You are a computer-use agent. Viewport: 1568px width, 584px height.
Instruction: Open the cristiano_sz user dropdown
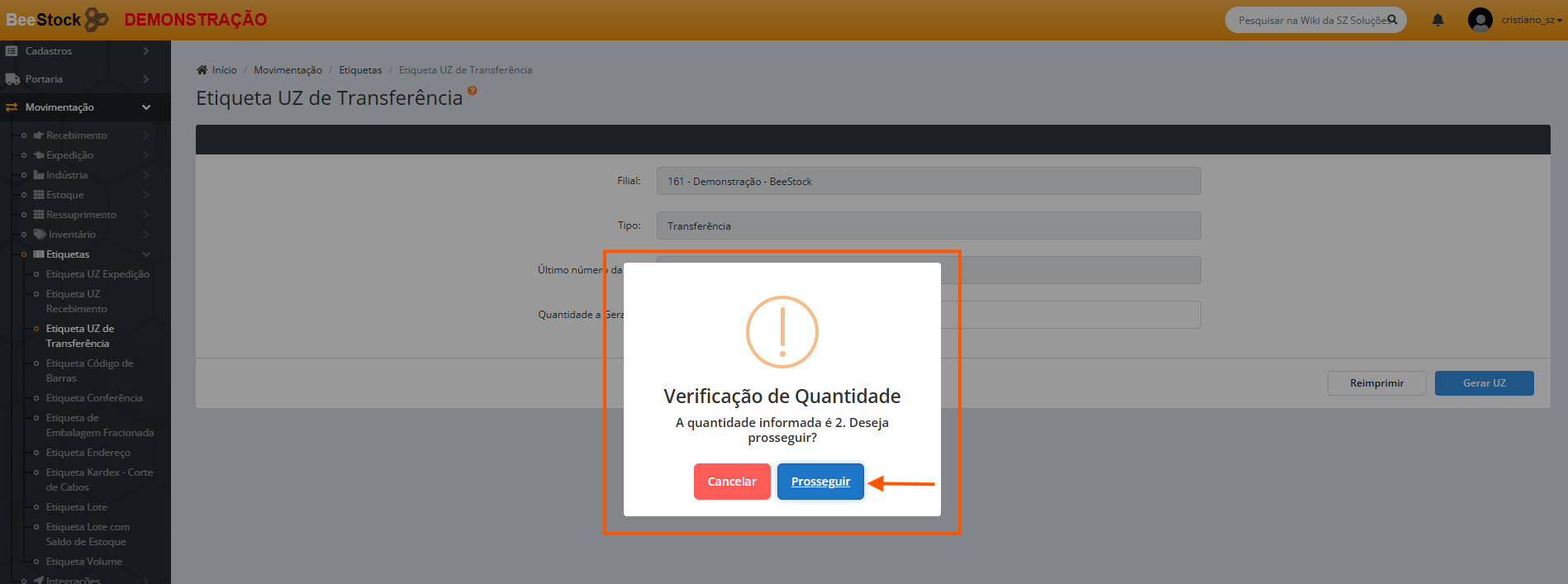1531,20
